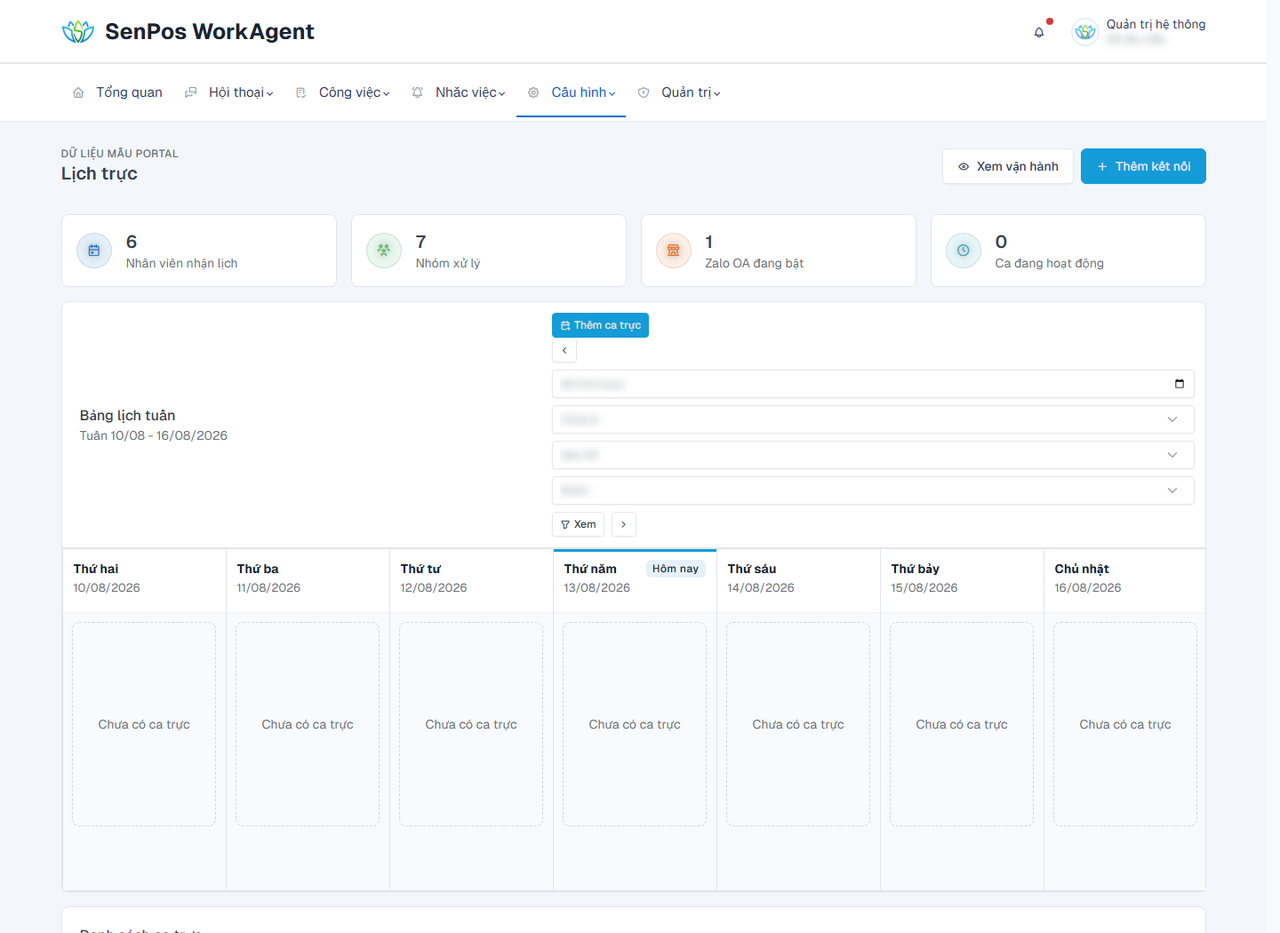Viewport: 1280px width, 933px height.
Task: Add a shift with Thêm ca trực
Action: (x=600, y=325)
